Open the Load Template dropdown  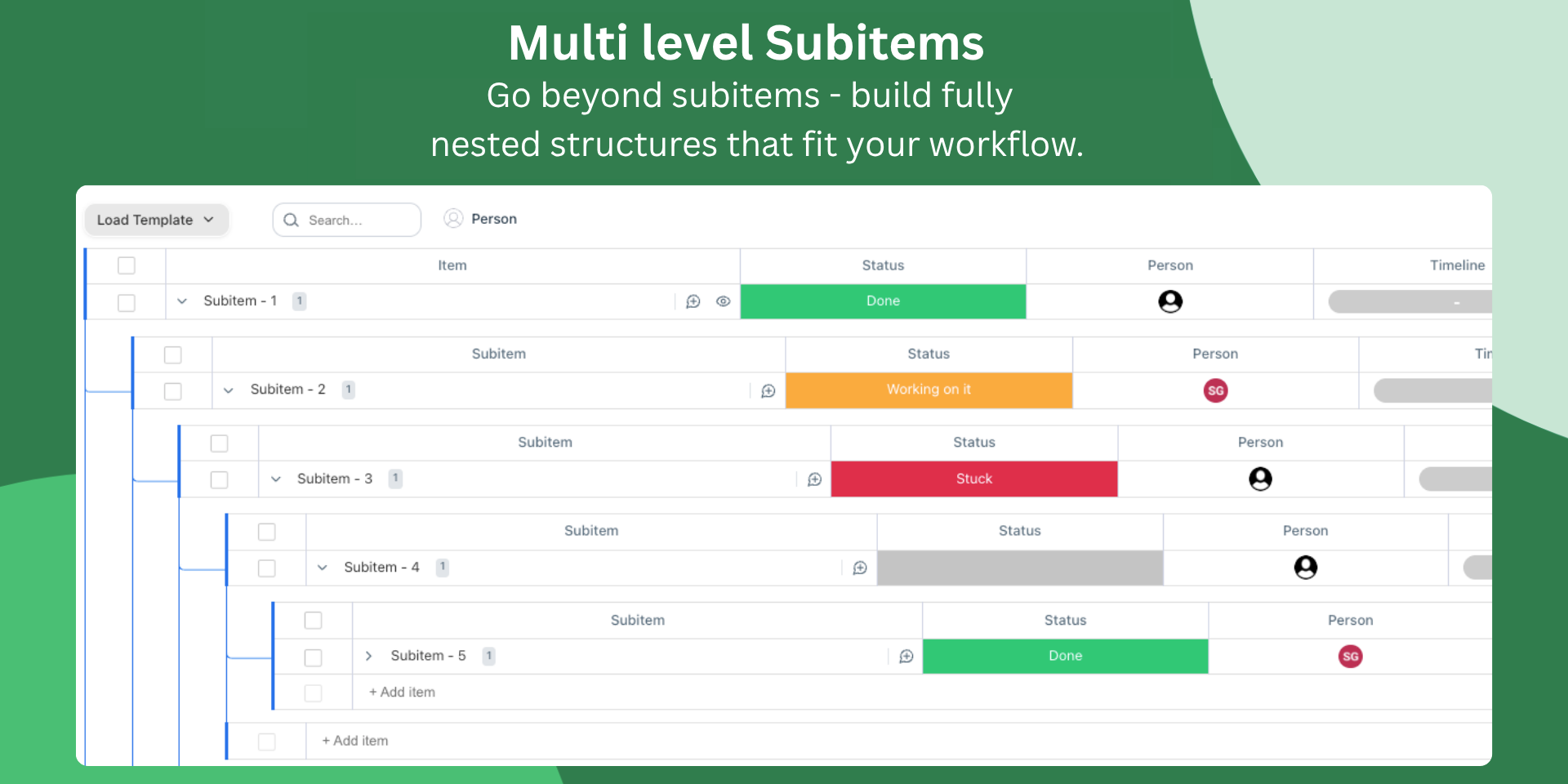(x=155, y=220)
